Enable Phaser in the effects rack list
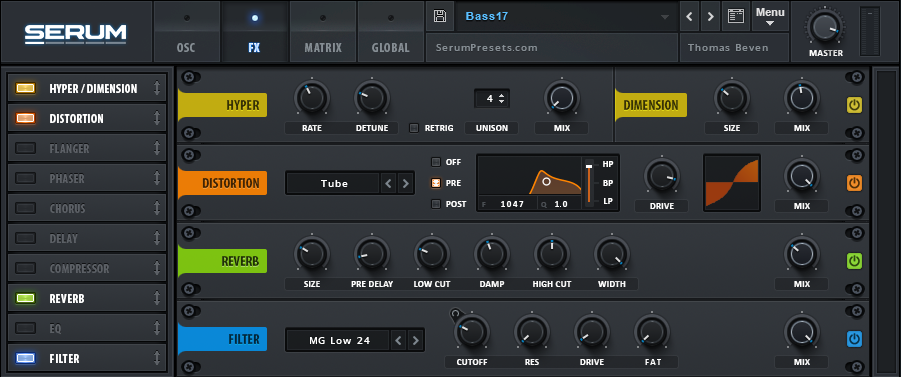This screenshot has width=901, height=377. point(25,178)
